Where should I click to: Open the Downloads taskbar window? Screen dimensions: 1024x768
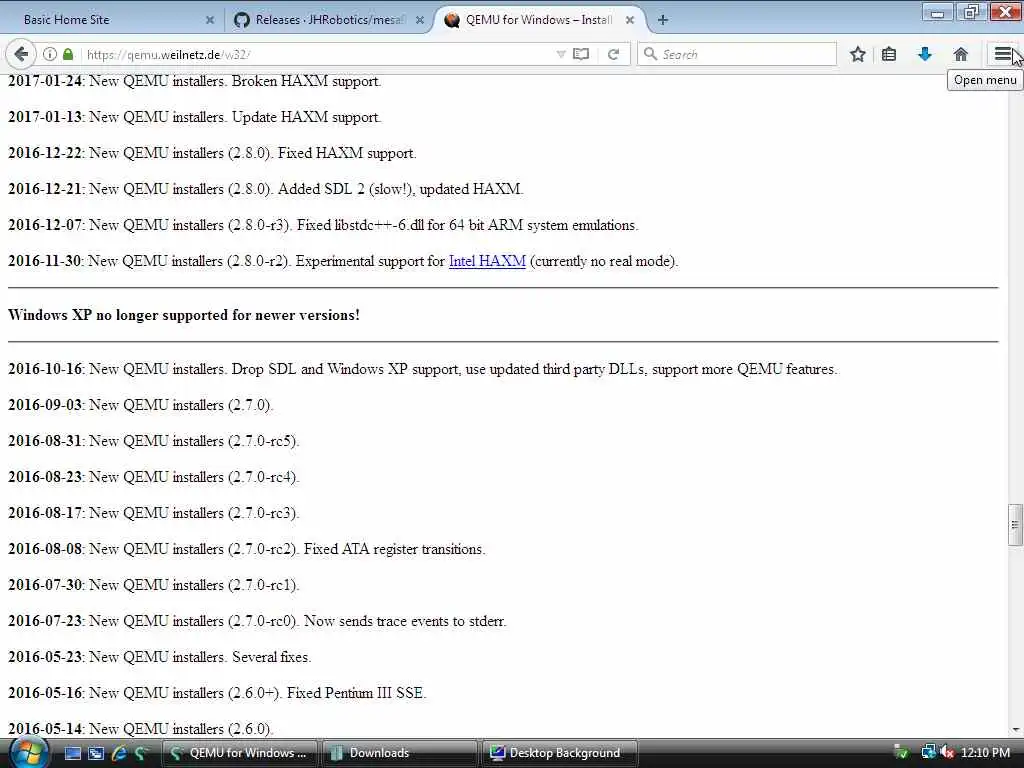[400, 753]
